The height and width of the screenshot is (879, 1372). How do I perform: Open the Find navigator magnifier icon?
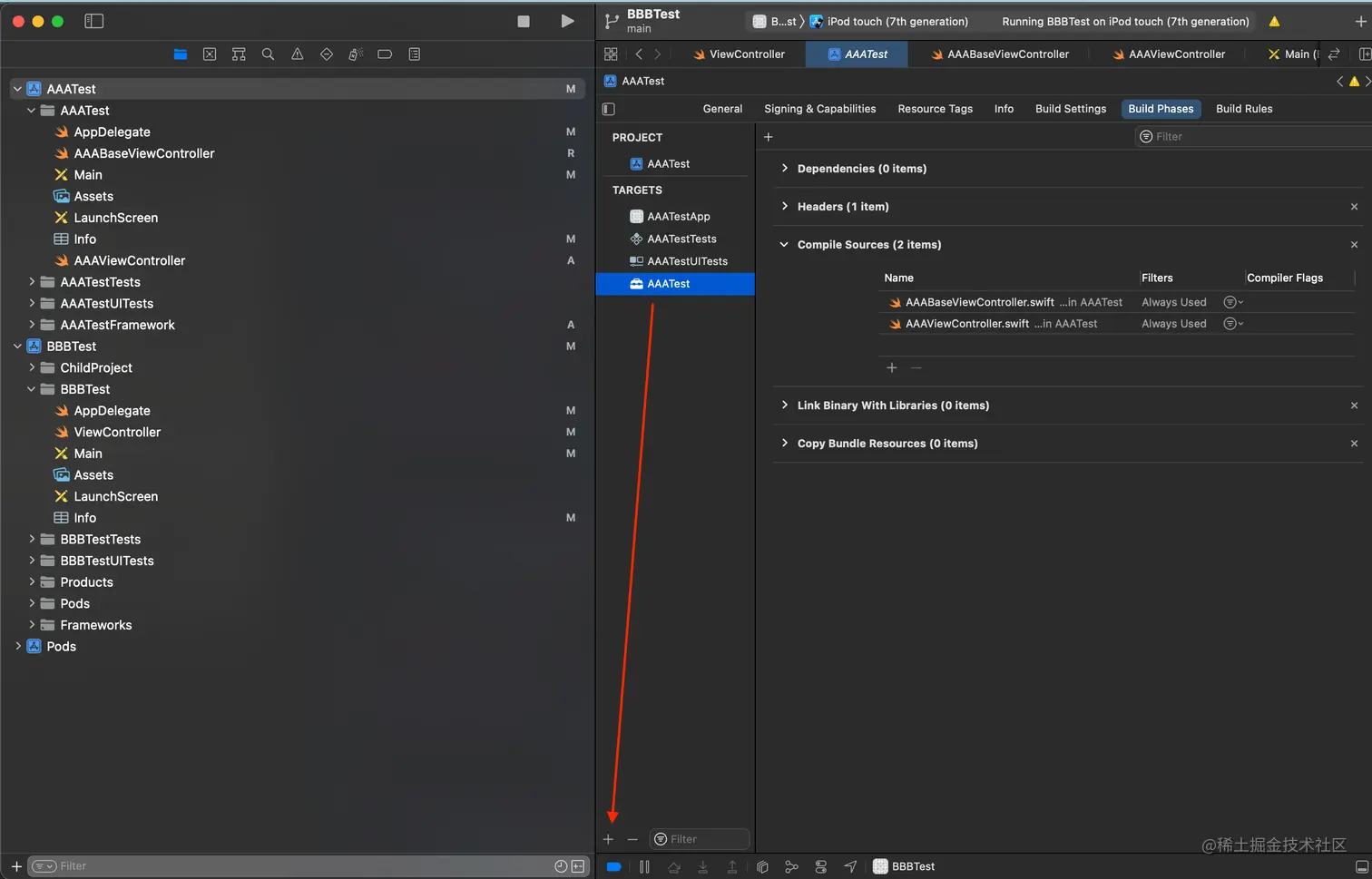268,54
